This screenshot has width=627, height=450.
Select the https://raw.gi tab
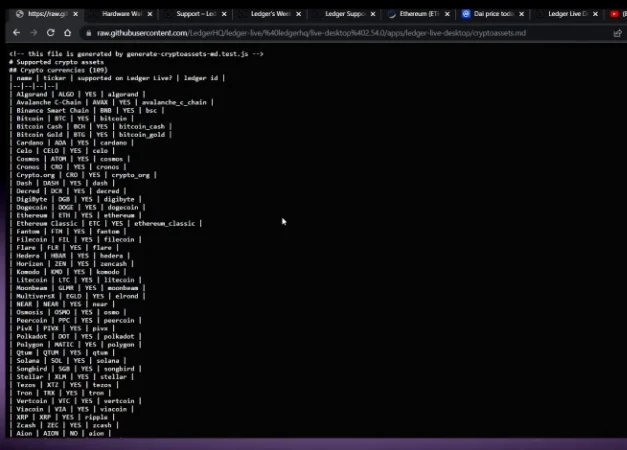47,14
